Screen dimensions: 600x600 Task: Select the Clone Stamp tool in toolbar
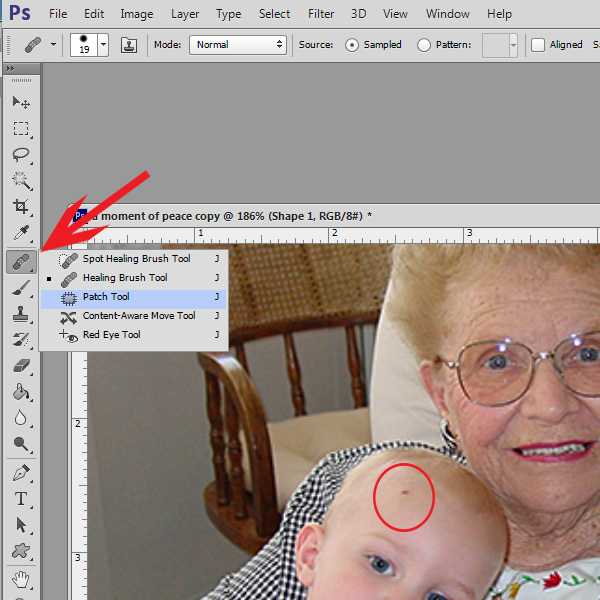21,314
